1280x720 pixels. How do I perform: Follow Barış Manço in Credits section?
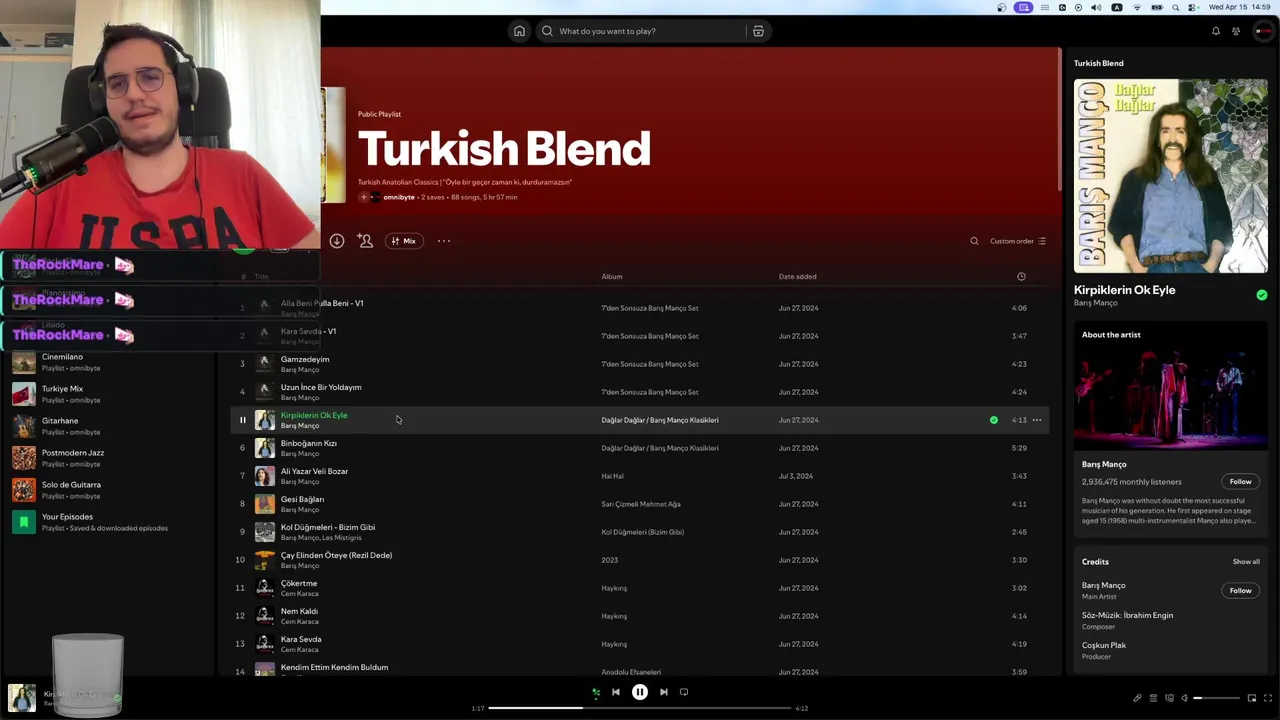(x=1240, y=591)
